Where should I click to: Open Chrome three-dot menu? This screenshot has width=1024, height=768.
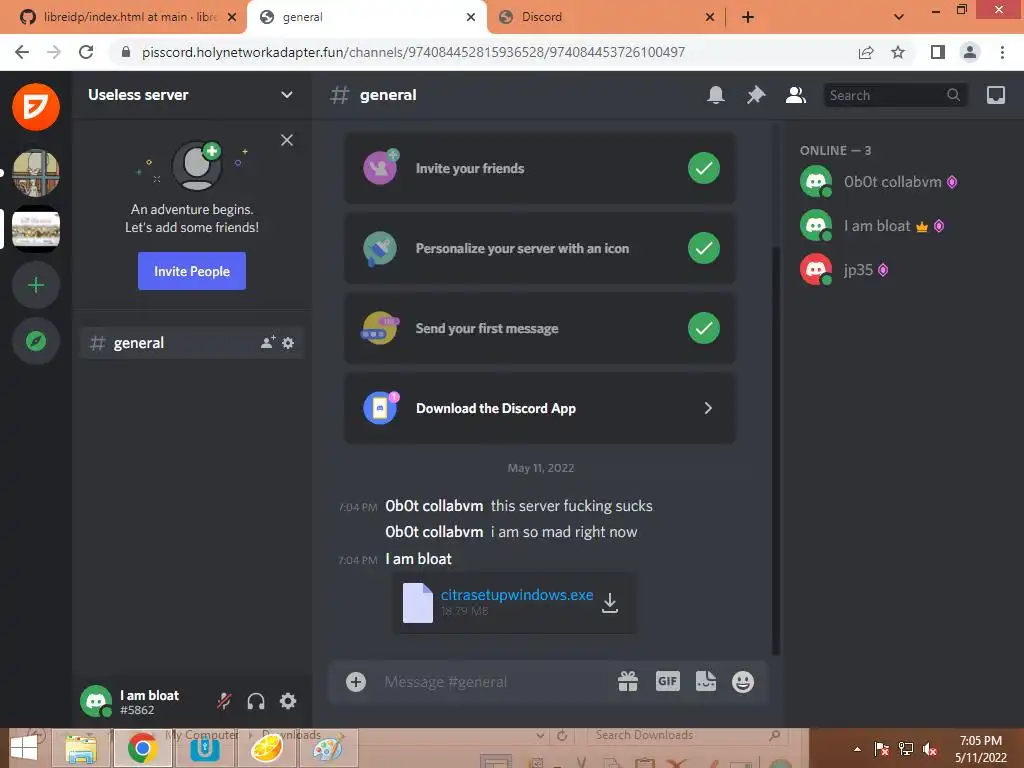1002,52
